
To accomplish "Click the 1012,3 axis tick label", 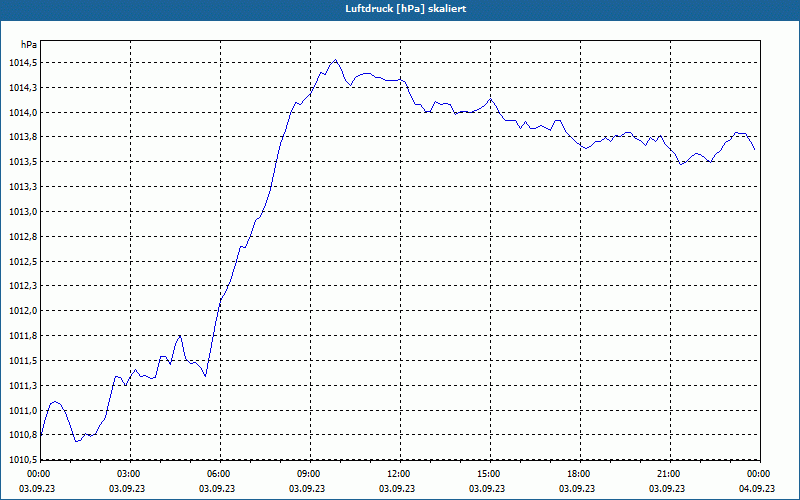I will (x=23, y=286).
